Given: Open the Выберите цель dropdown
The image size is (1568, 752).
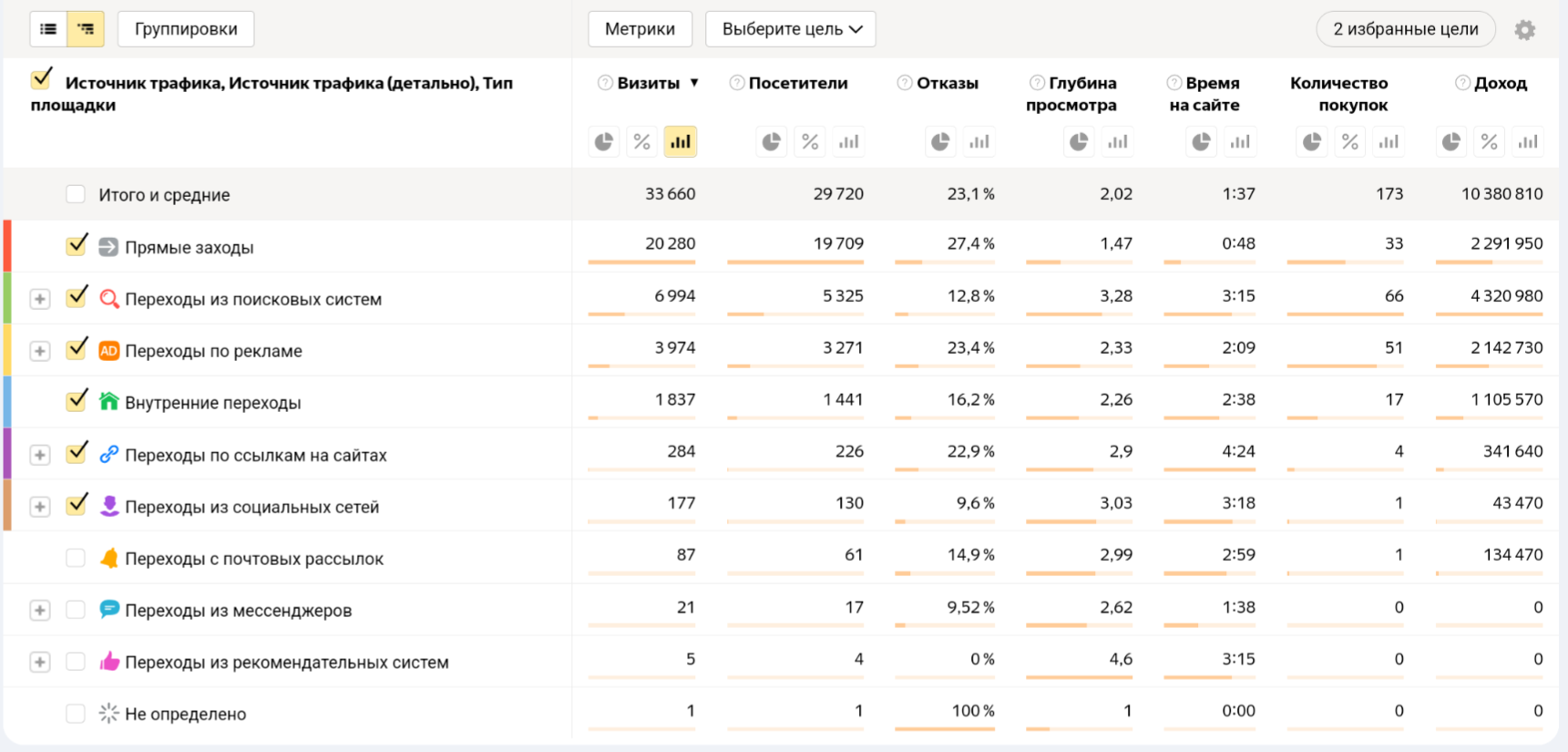Looking at the screenshot, I should tap(790, 29).
